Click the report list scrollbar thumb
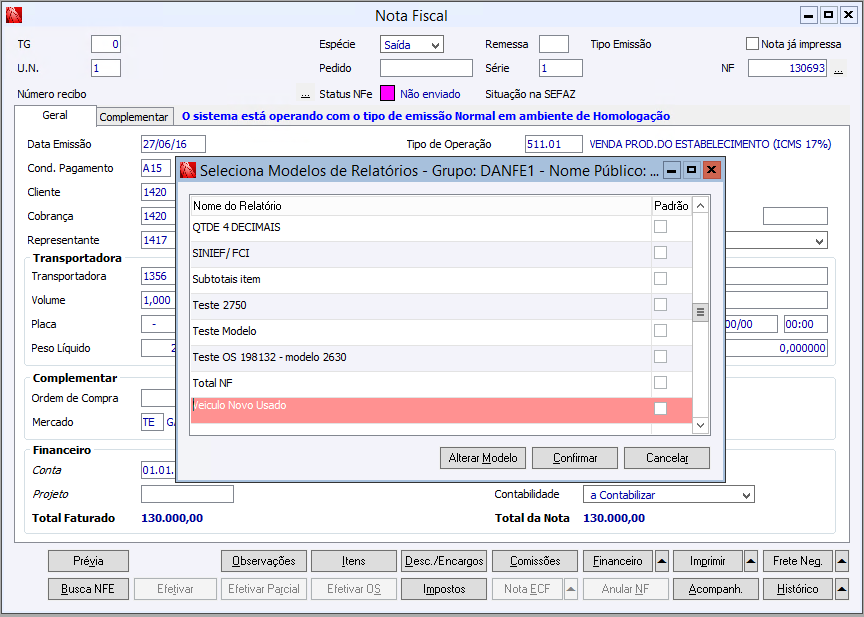The width and height of the screenshot is (864, 617). (700, 312)
